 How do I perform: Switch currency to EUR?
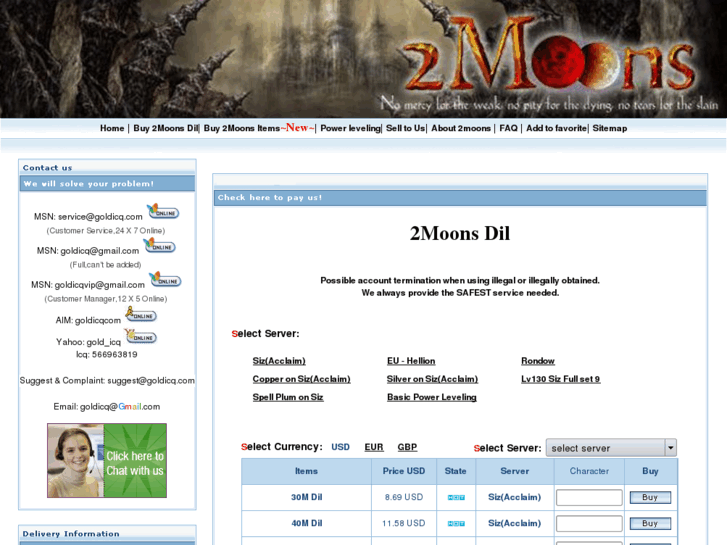pyautogui.click(x=374, y=447)
